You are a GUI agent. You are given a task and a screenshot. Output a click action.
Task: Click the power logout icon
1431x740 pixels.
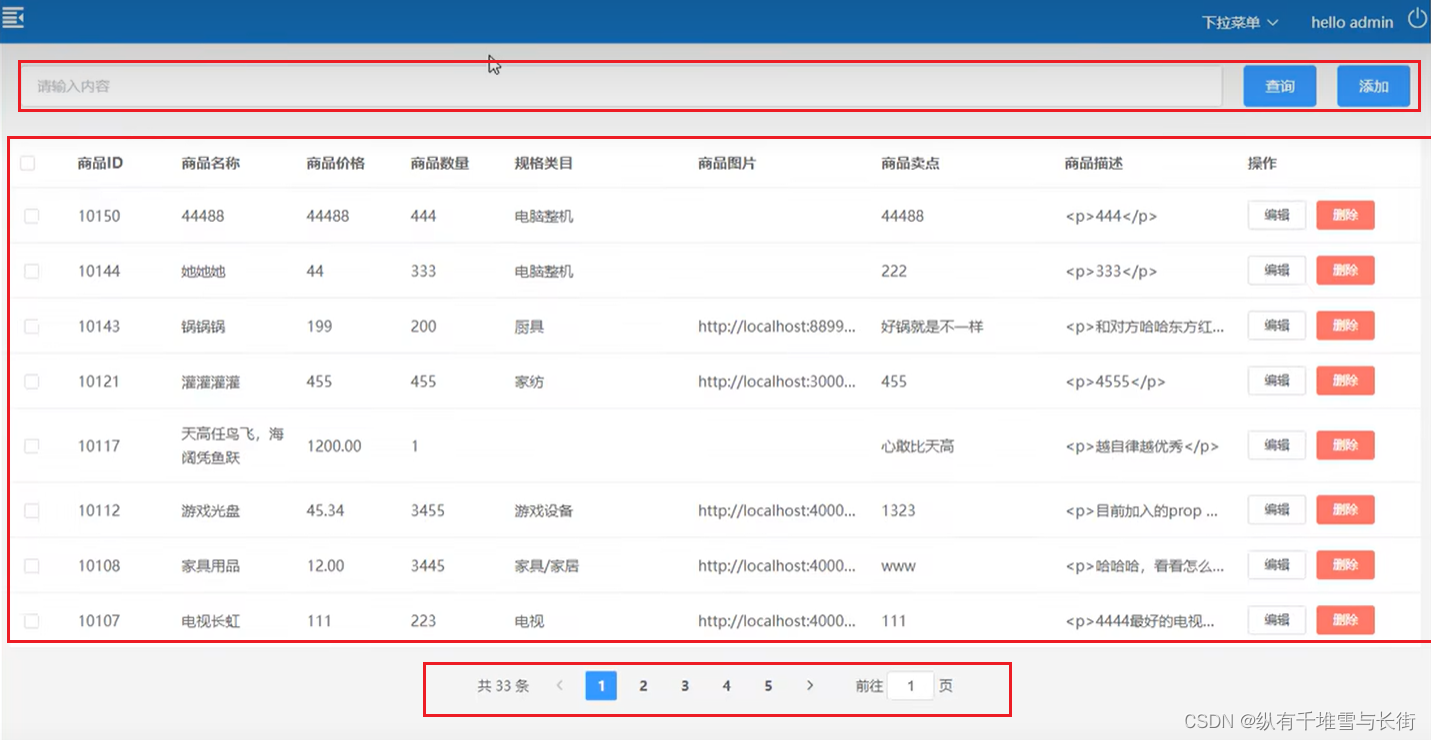click(1417, 19)
